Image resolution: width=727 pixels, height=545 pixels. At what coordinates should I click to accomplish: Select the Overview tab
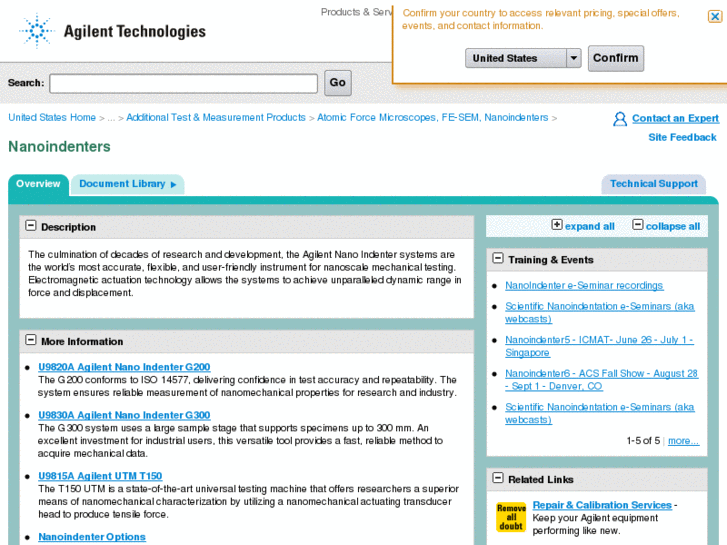click(38, 184)
